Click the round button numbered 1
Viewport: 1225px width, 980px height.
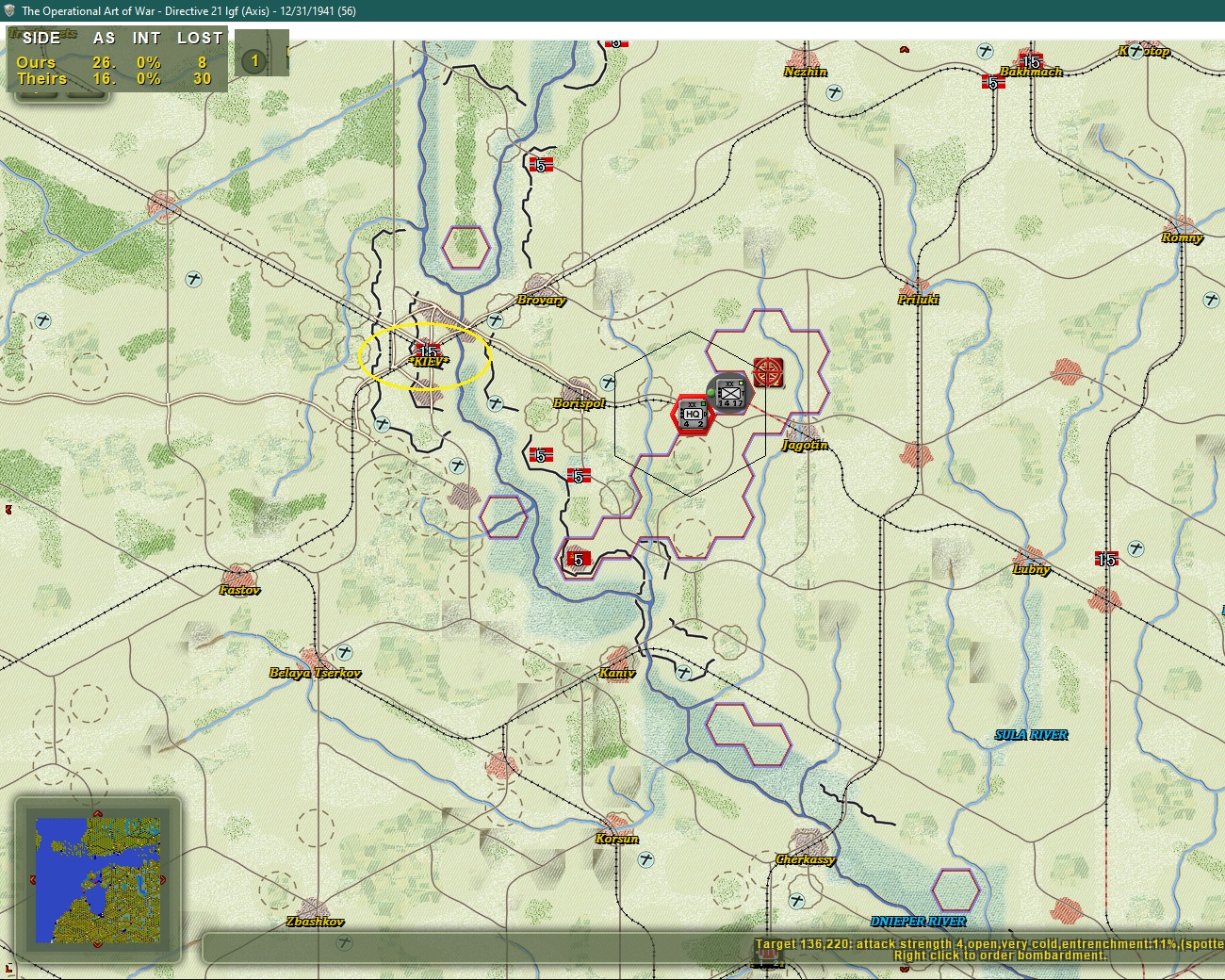pyautogui.click(x=253, y=61)
